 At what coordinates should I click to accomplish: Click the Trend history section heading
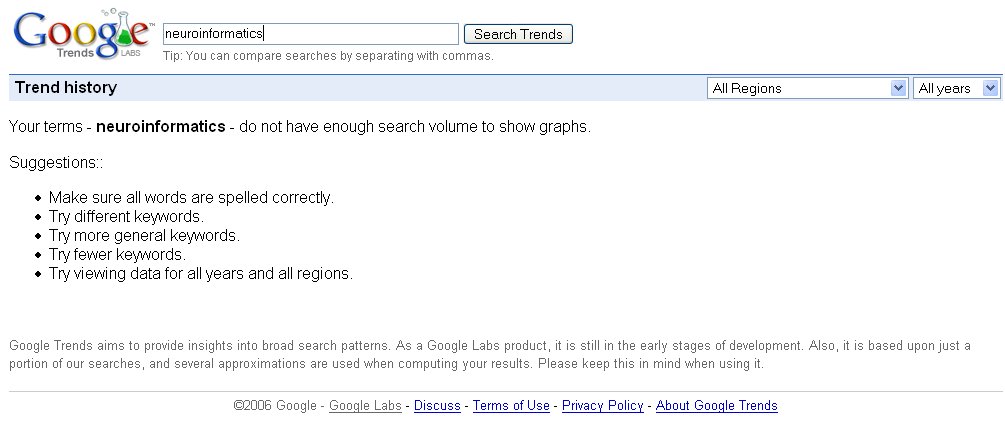pos(66,88)
